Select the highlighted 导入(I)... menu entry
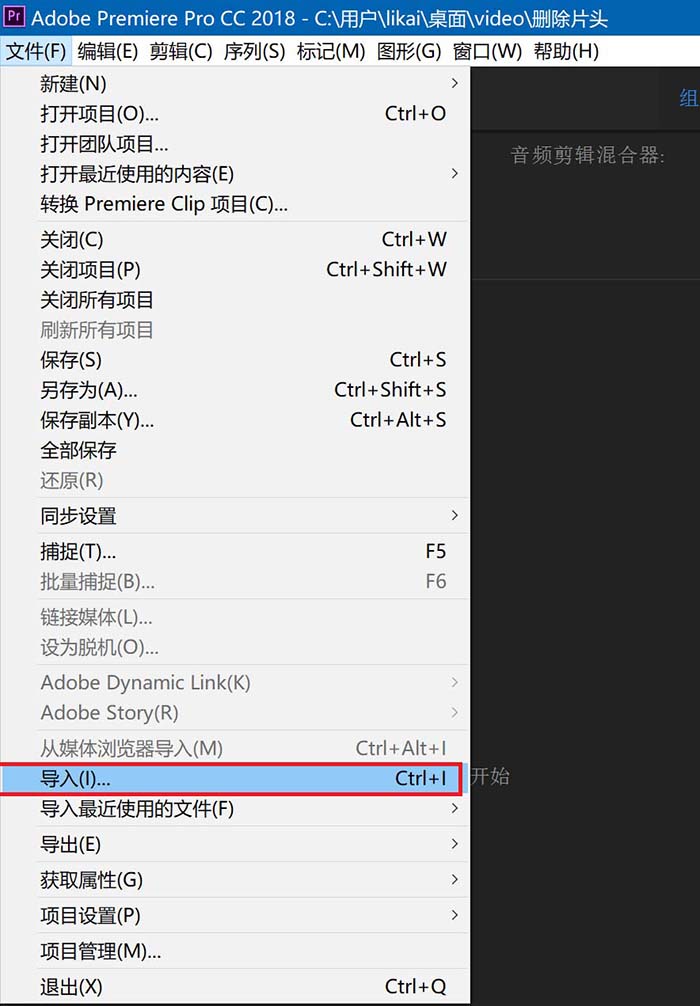Screen dimensions: 700x1006 click(235, 778)
